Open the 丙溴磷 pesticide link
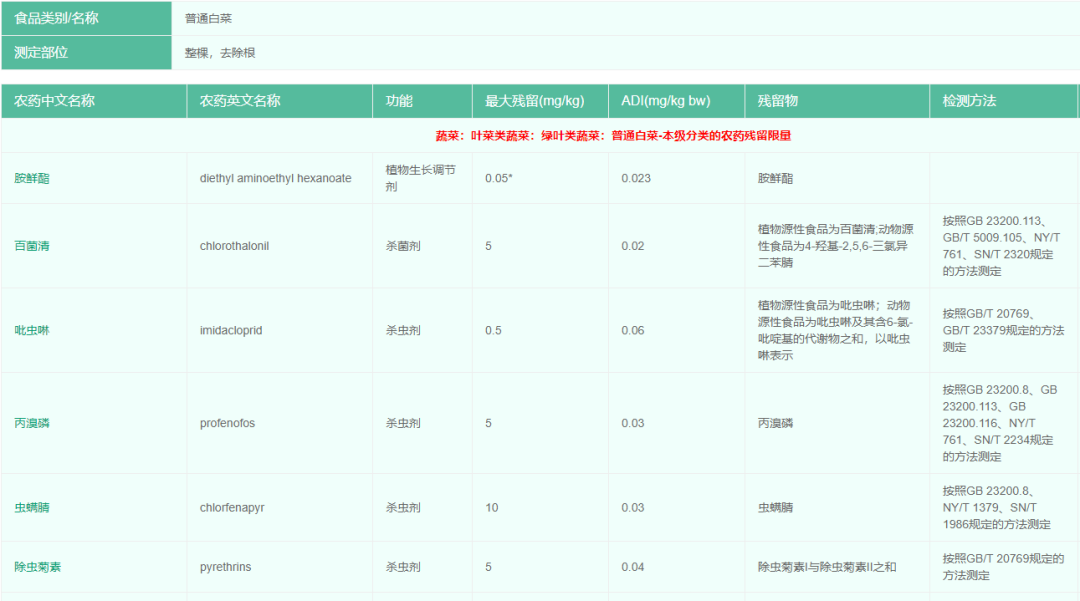The height and width of the screenshot is (601, 1080). [x=32, y=423]
